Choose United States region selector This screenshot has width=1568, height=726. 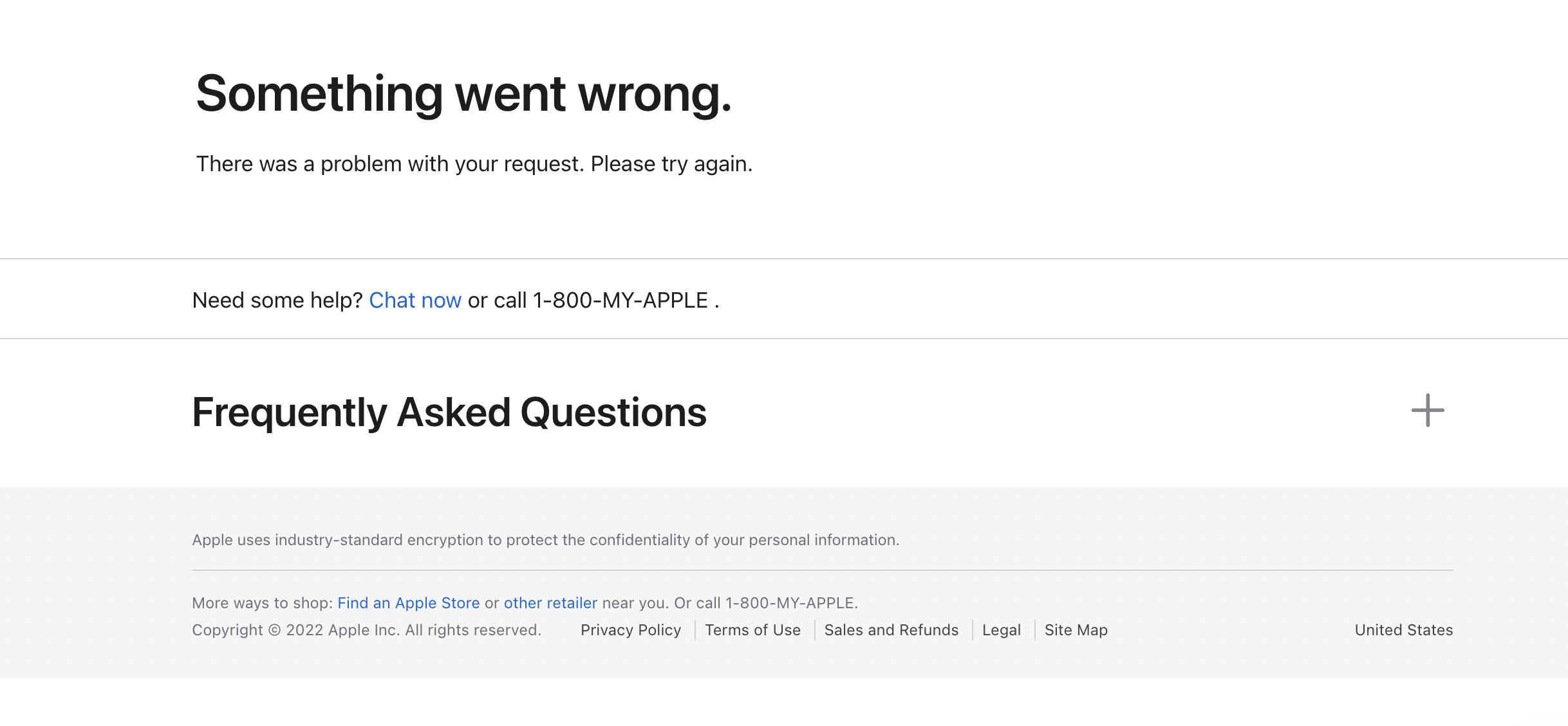pos(1403,630)
